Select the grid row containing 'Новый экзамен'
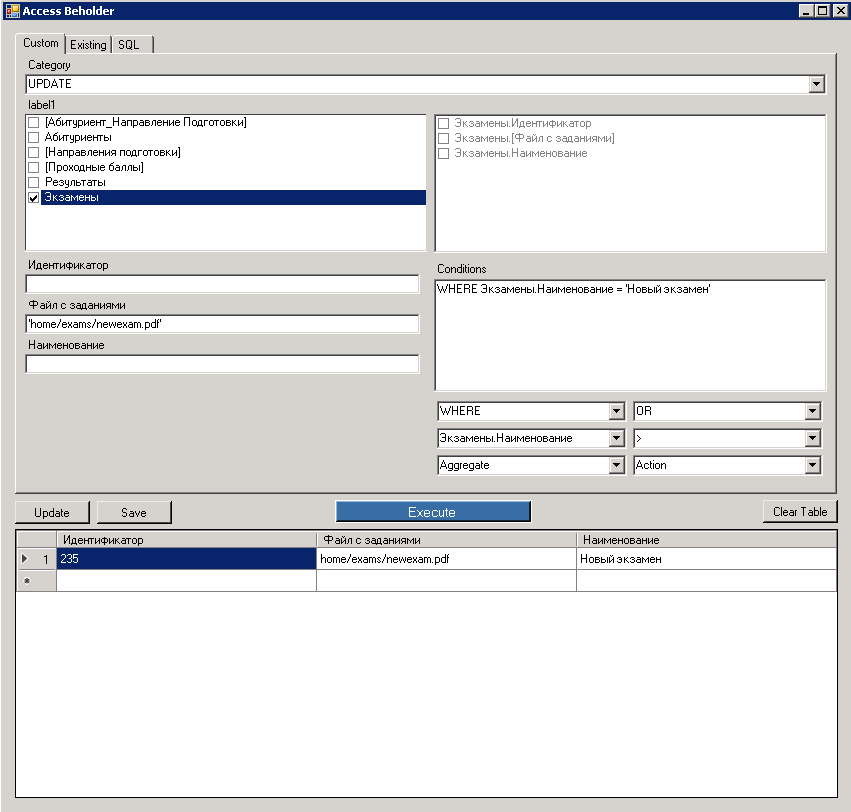The width and height of the screenshot is (851, 812). (x=650, y=558)
